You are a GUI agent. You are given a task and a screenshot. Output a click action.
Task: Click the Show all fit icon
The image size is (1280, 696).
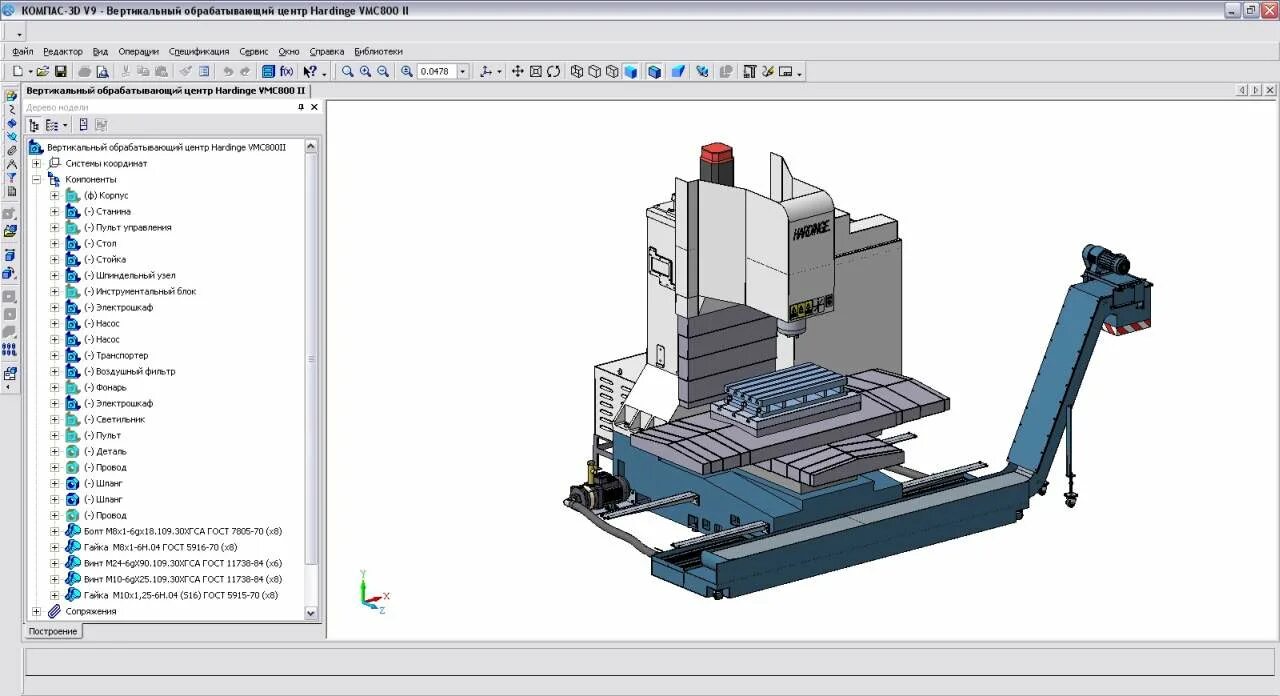click(x=535, y=71)
